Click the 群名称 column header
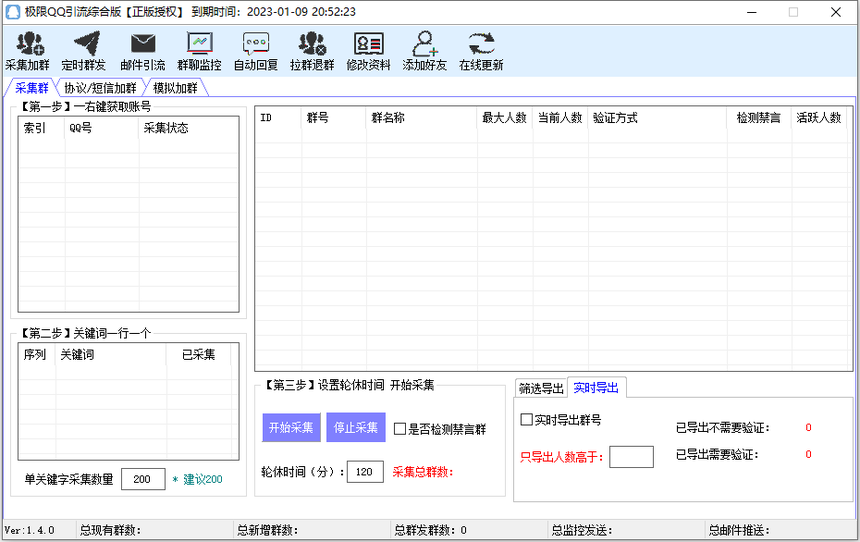The image size is (860, 542). click(421, 118)
